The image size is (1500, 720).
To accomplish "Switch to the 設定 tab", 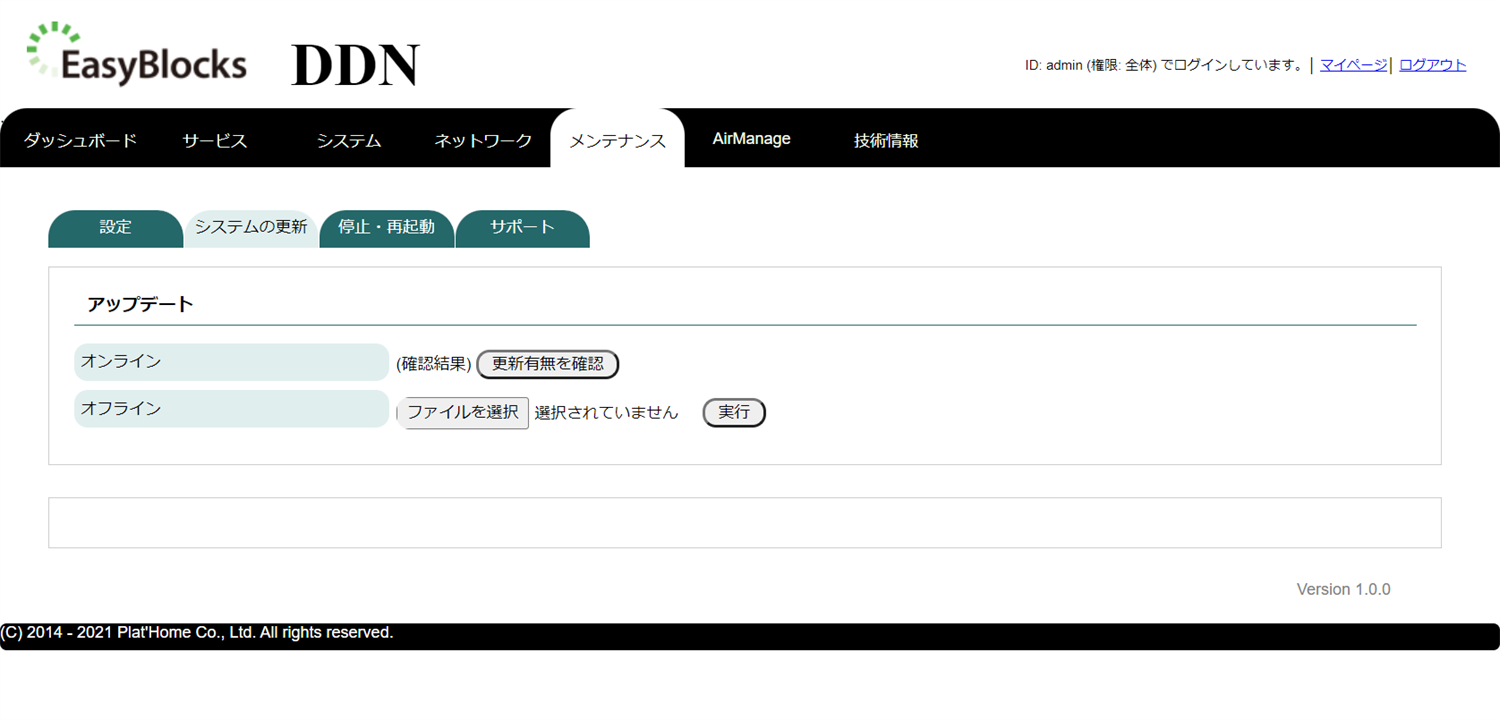I will coord(115,227).
